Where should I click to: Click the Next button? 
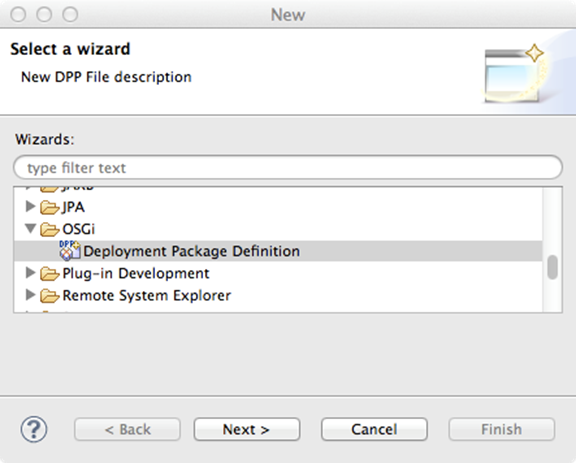(247, 429)
